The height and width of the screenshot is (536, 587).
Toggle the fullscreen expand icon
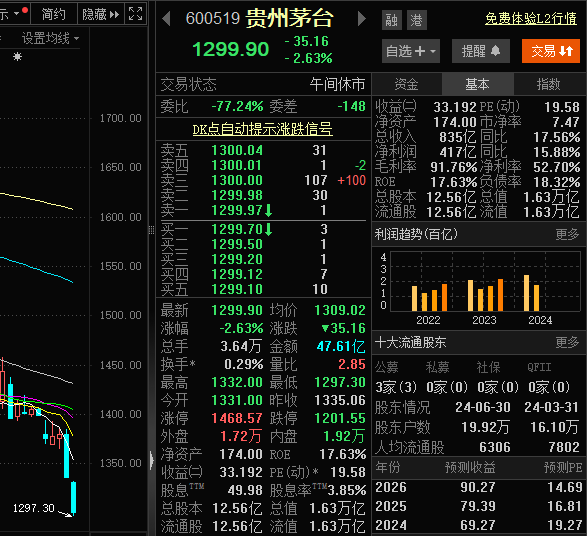[x=136, y=14]
